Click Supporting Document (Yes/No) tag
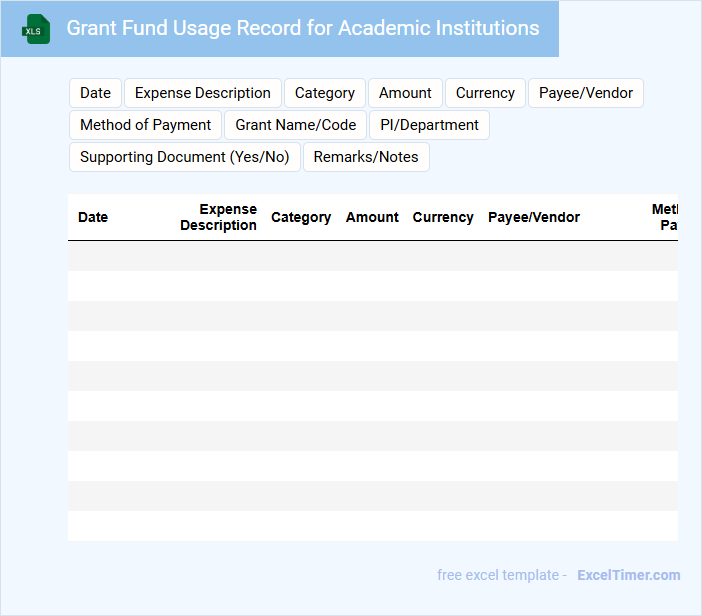Image resolution: width=702 pixels, height=616 pixels. (x=184, y=157)
